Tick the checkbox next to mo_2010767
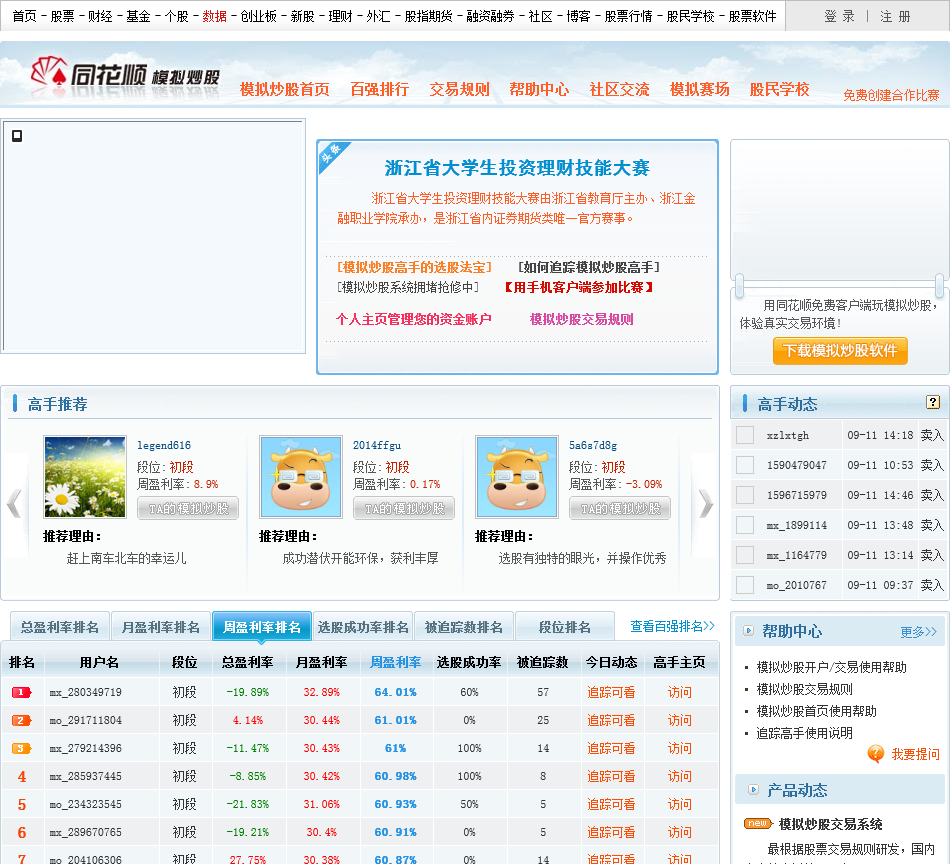This screenshot has width=950, height=864. (745, 585)
